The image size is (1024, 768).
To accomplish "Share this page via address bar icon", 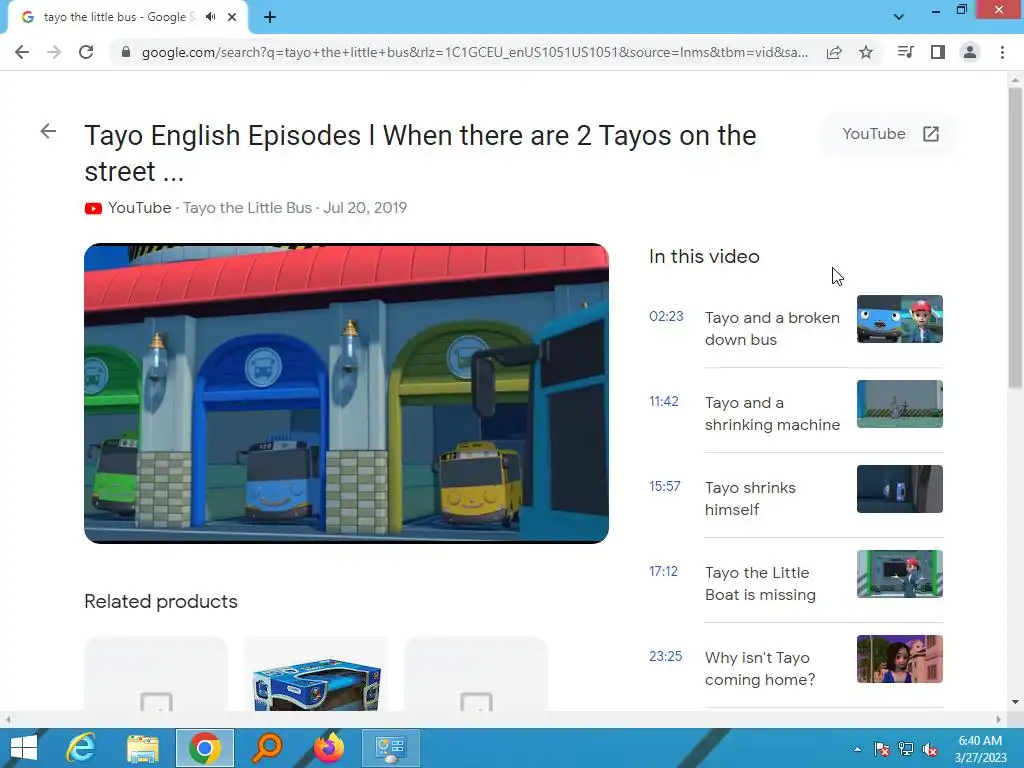I will pos(834,52).
